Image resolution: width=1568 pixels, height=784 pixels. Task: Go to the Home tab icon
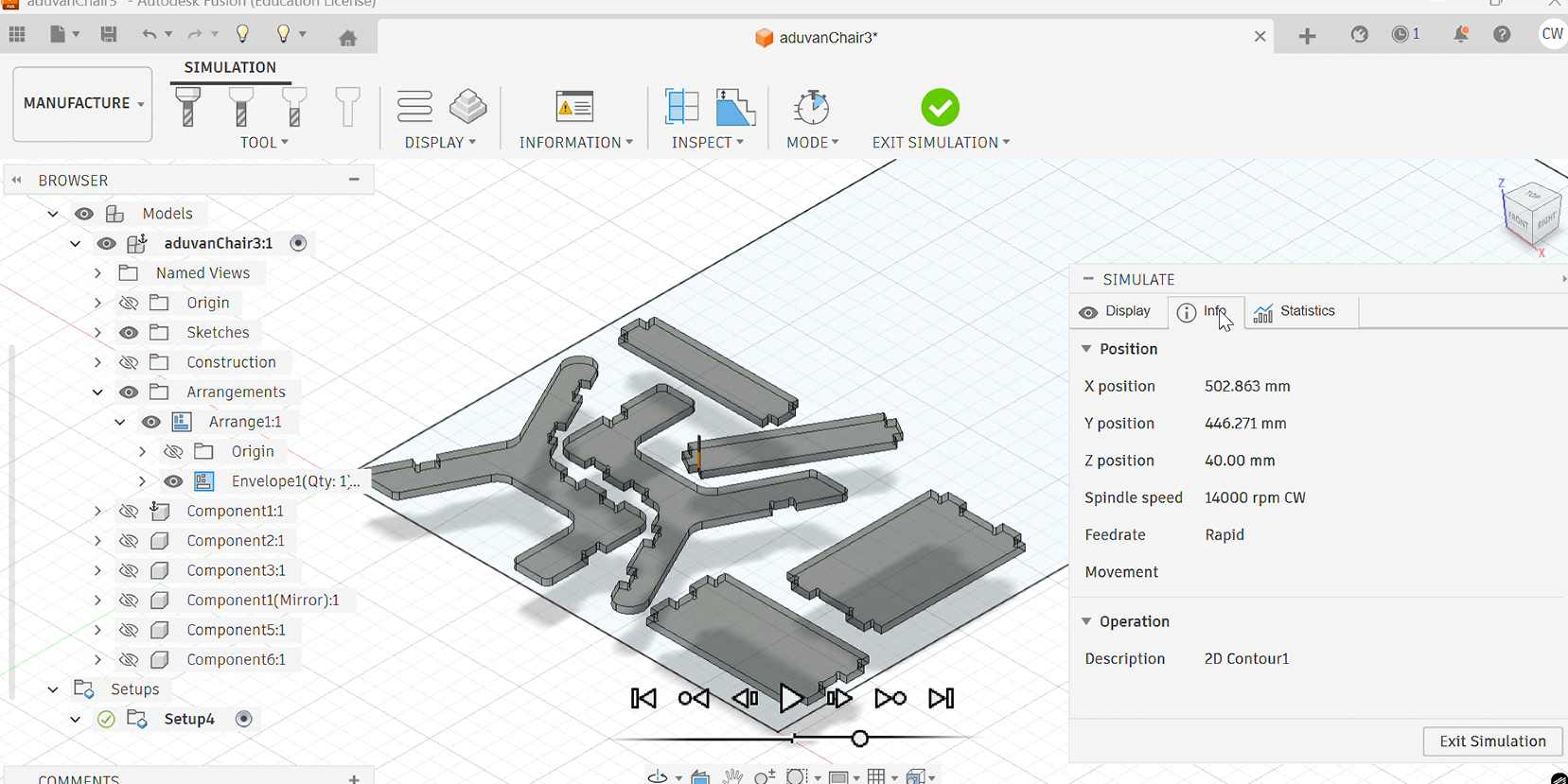click(x=348, y=38)
